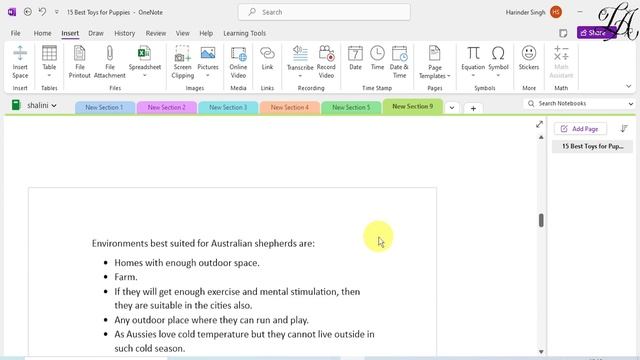Choose the File Printout option
Screen dimensions: 640x360
pos(80,62)
